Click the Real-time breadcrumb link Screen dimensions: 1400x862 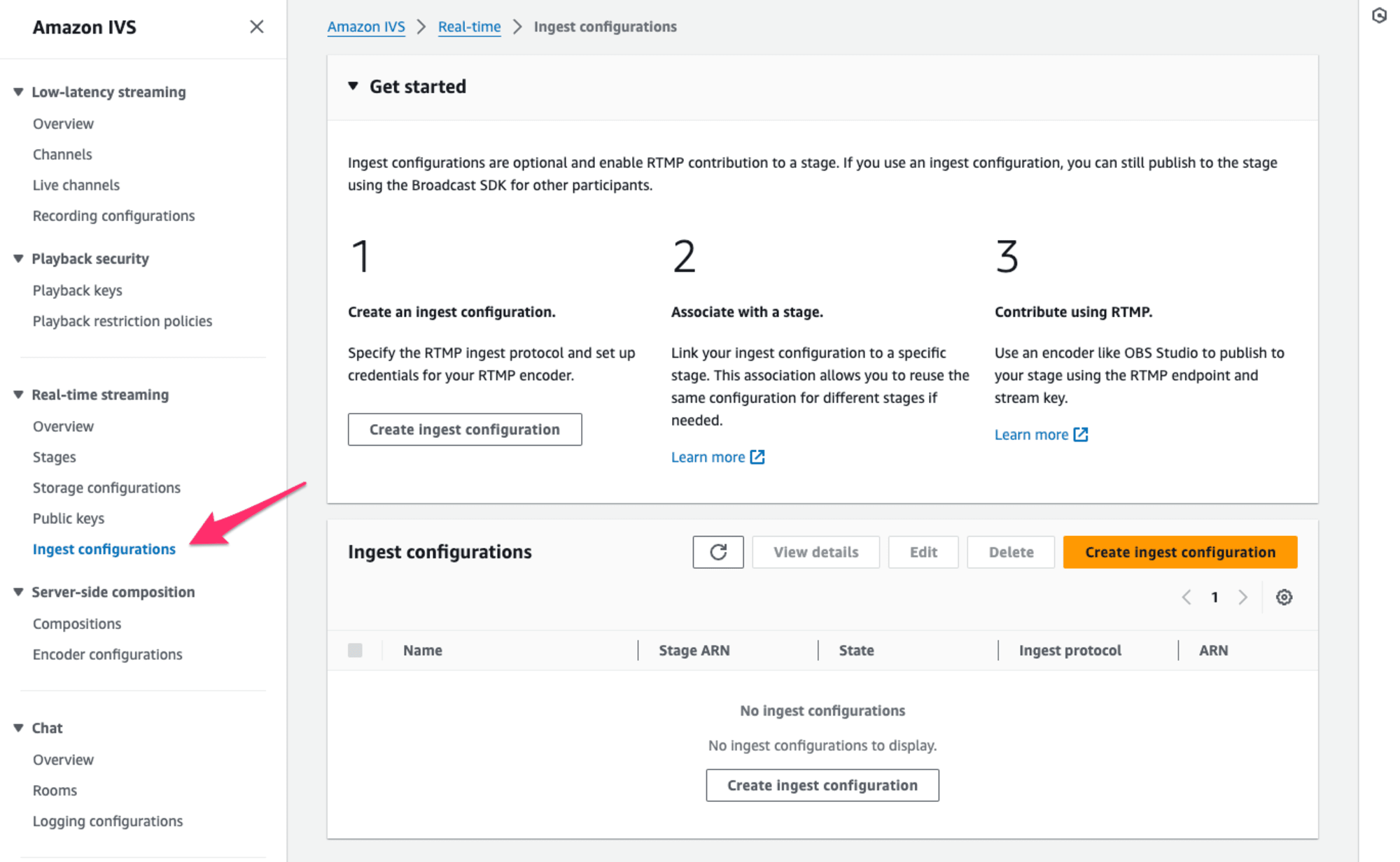469,27
